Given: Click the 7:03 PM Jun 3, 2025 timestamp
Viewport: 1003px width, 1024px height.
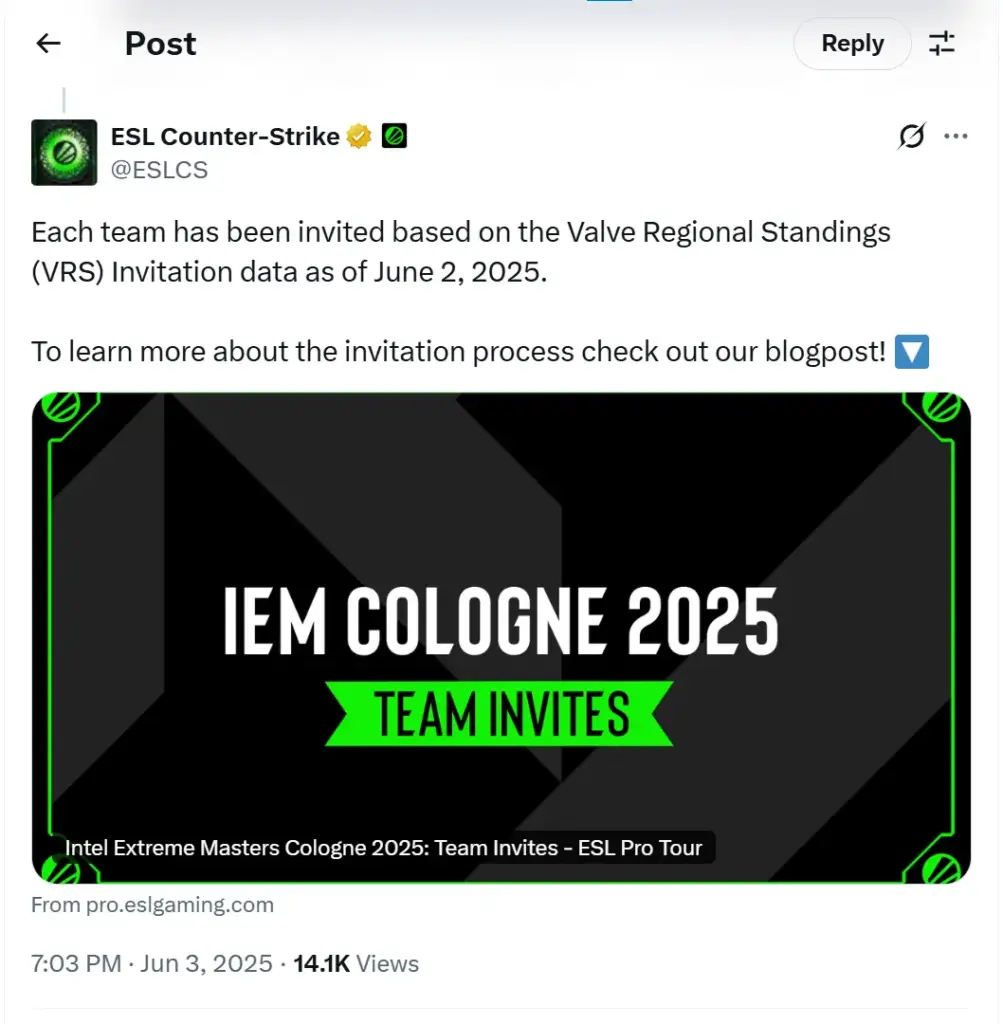Looking at the screenshot, I should (151, 964).
